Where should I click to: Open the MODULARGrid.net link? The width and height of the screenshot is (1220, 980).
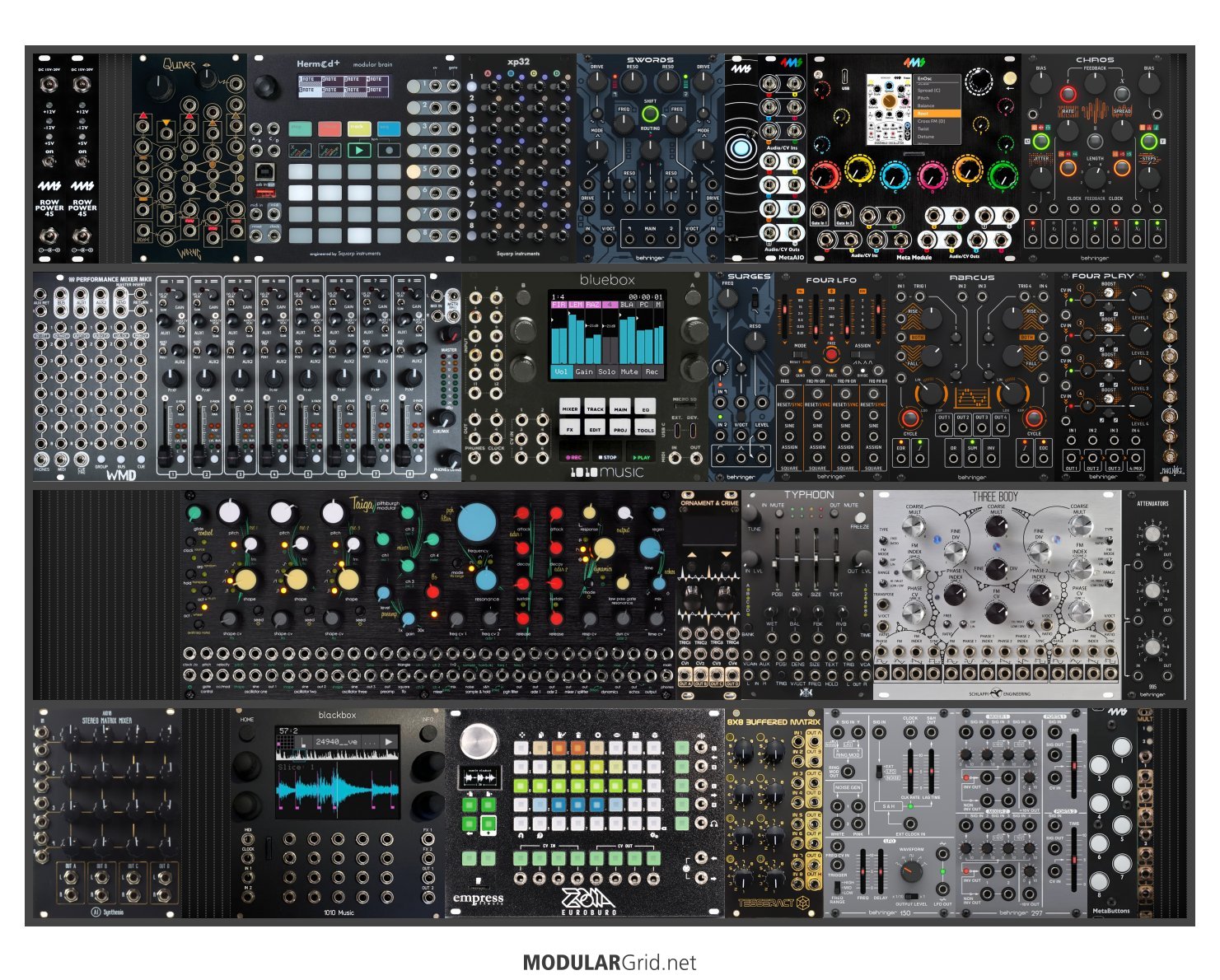click(610, 963)
